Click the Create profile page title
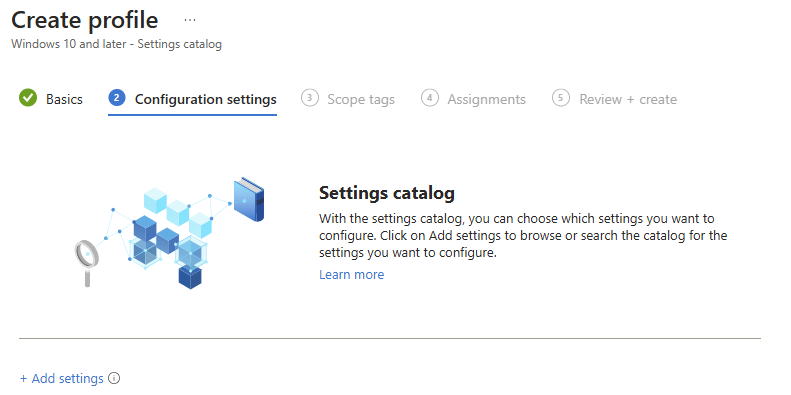 point(85,21)
